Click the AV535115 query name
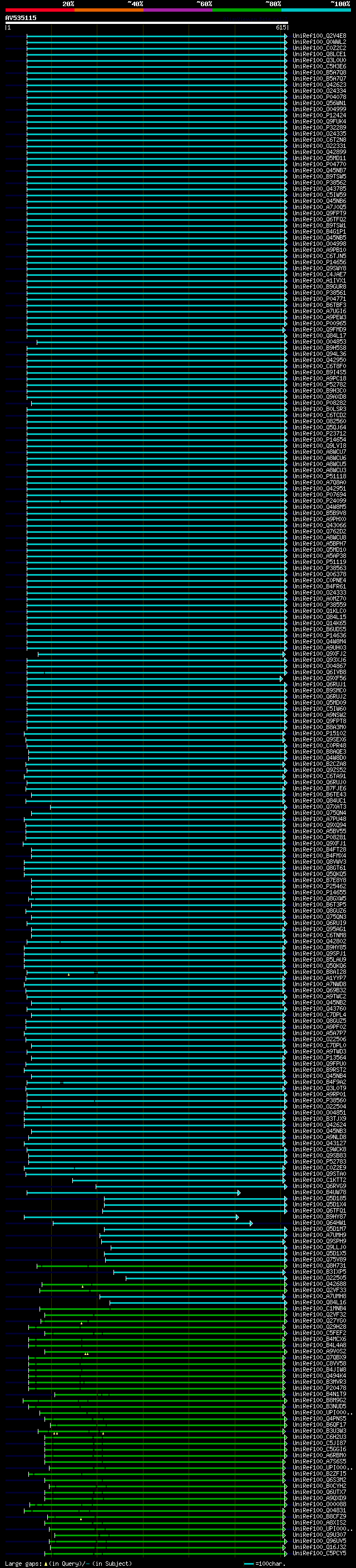The height and width of the screenshot is (1568, 356). pos(21,18)
